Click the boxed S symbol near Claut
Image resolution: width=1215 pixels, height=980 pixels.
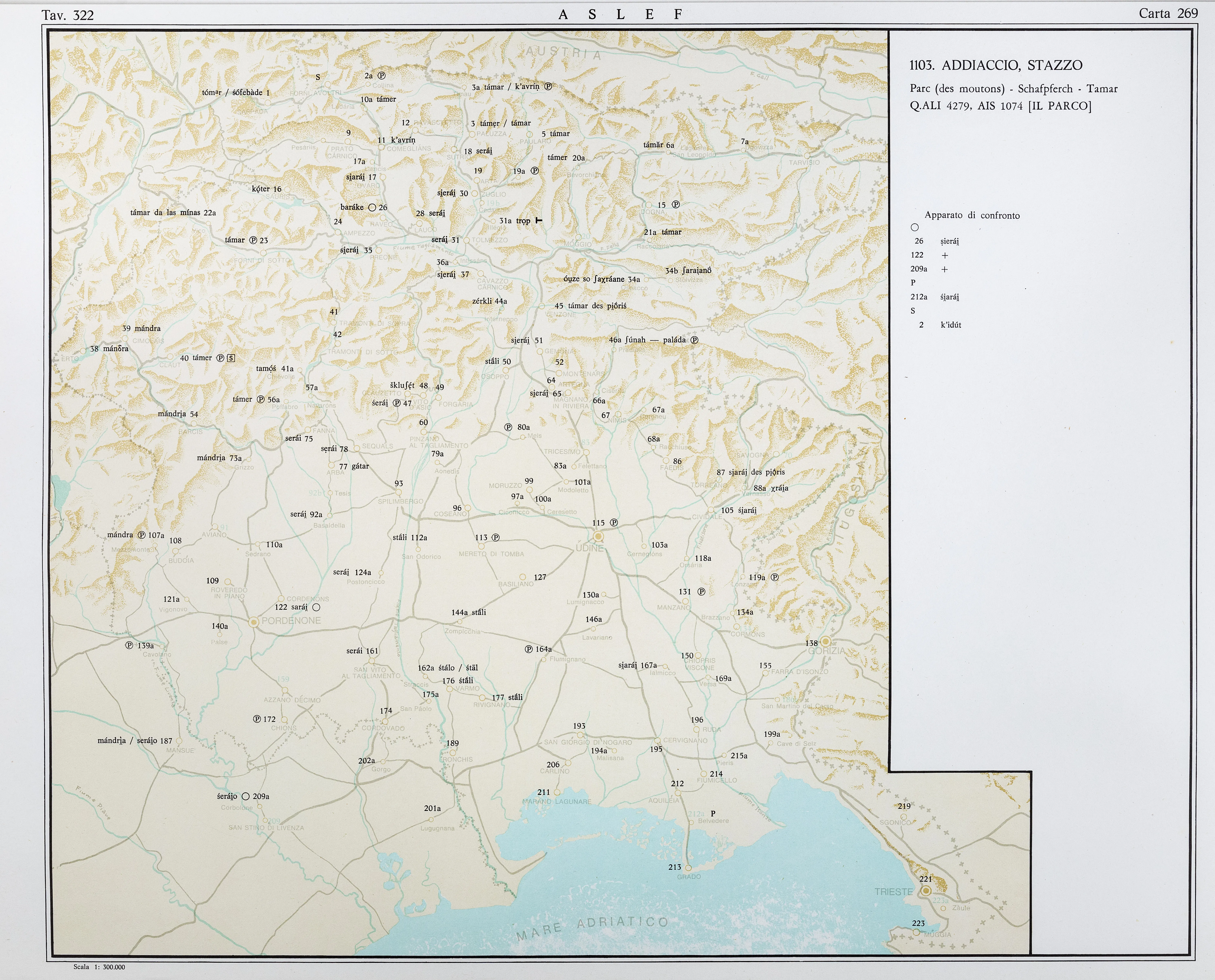231,358
